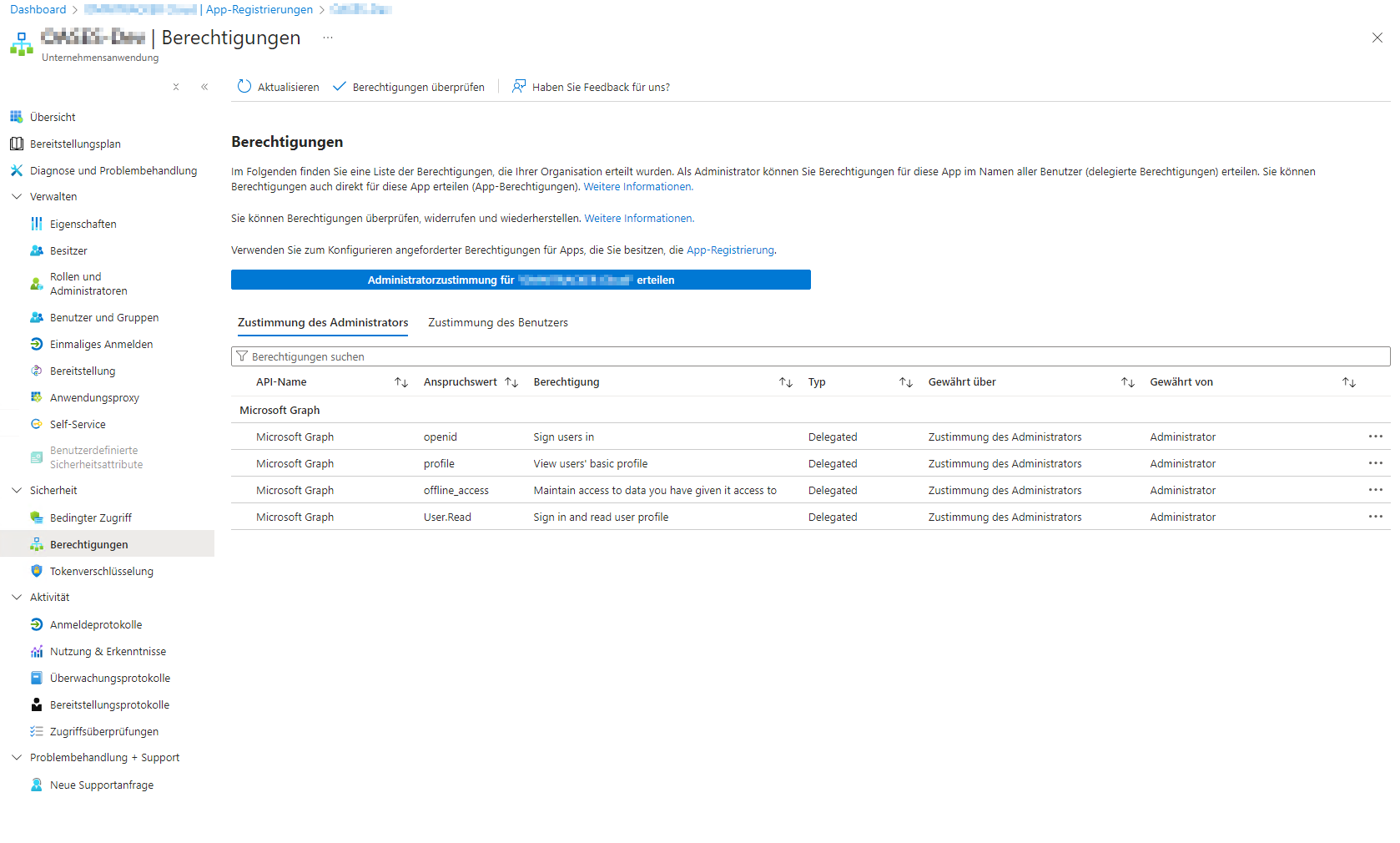Image resolution: width=1400 pixels, height=843 pixels.
Task: Click the offline_access claim value cell
Action: 456,490
